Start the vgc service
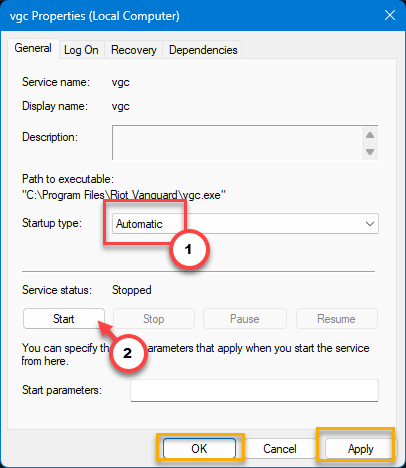The height and width of the screenshot is (468, 406). tap(64, 319)
